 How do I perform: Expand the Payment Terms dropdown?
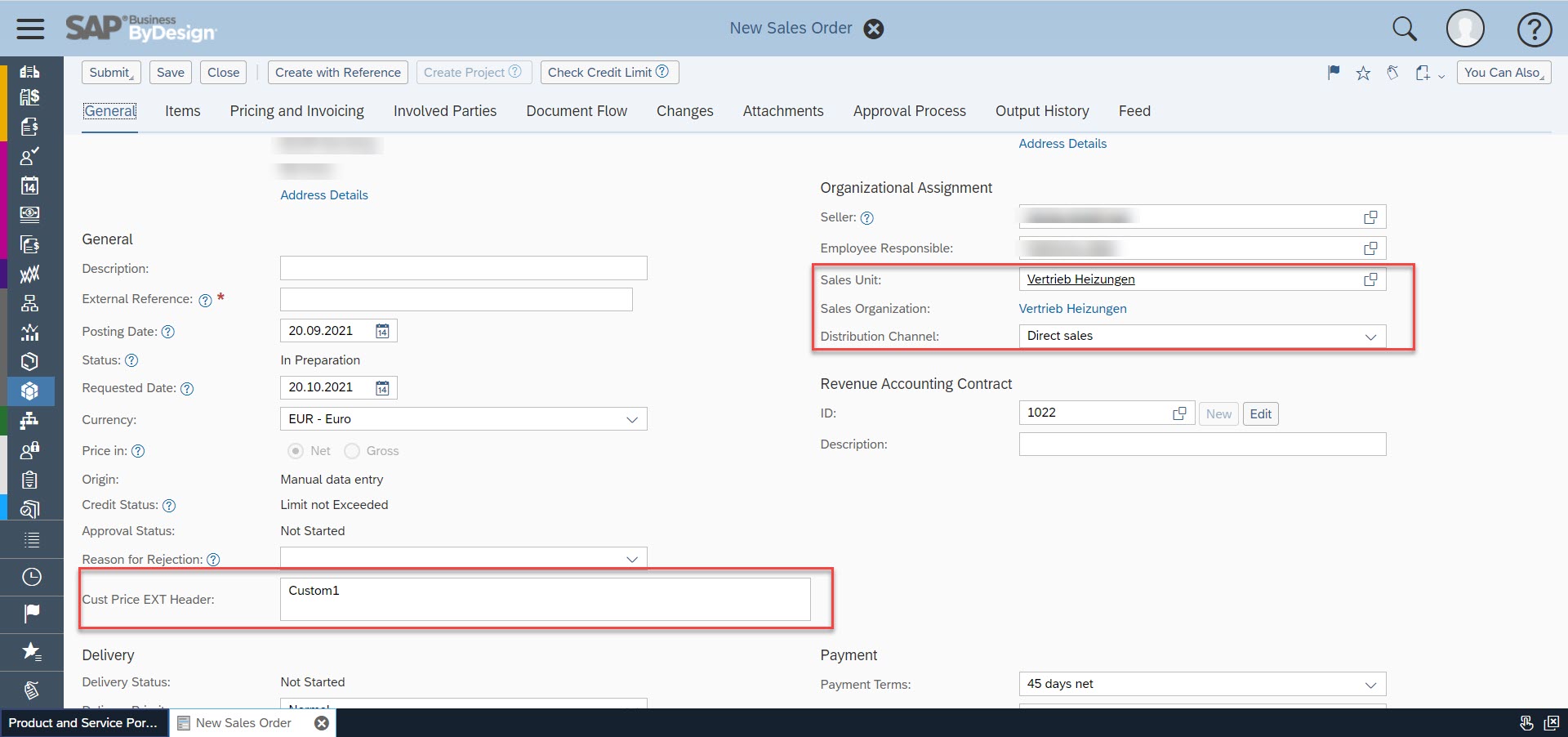click(1370, 685)
